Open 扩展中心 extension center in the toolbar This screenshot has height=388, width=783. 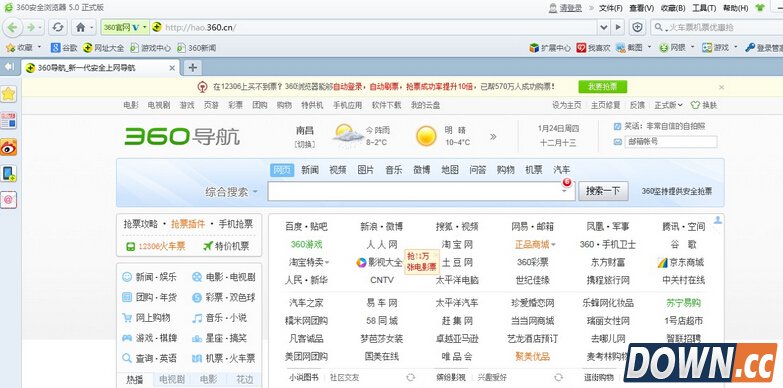point(550,48)
